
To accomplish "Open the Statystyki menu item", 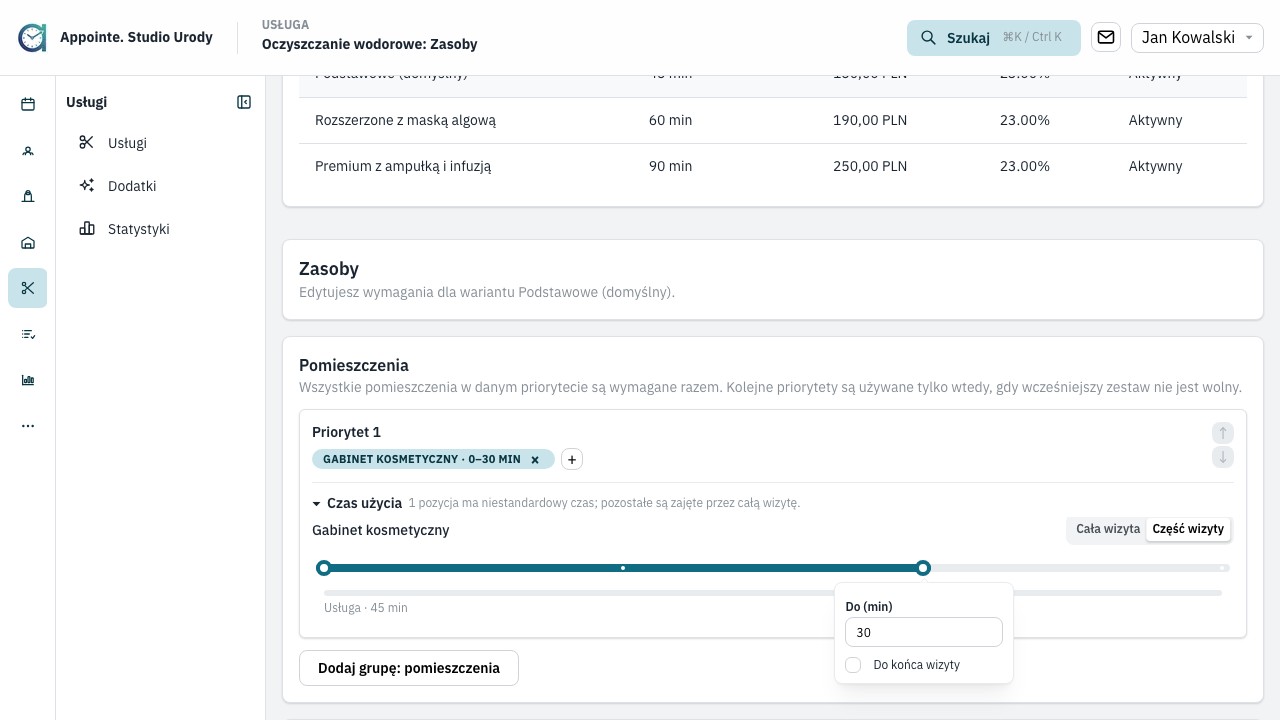I will click(x=161, y=229).
